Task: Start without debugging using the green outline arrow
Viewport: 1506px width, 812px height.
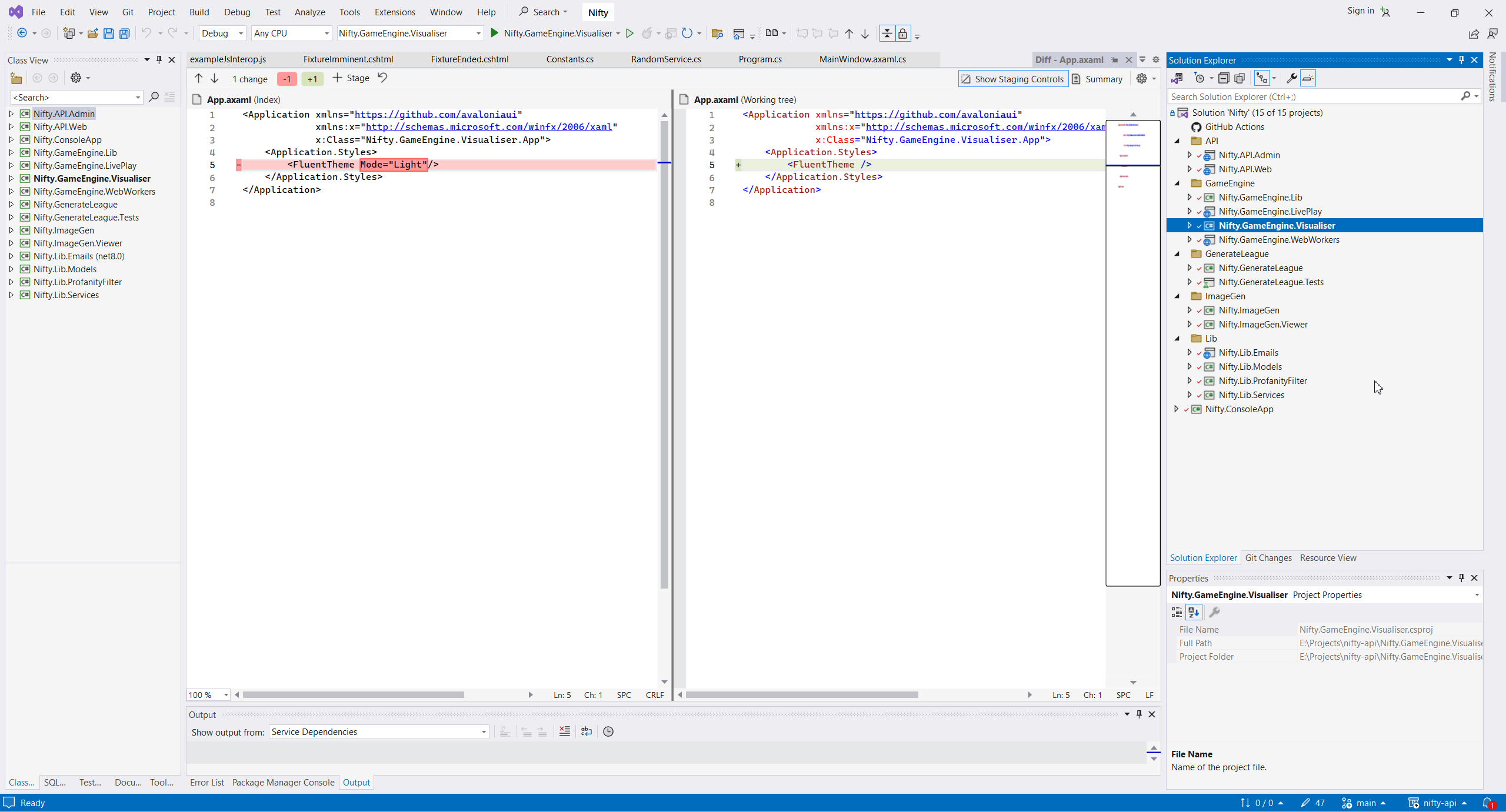Action: coord(629,34)
